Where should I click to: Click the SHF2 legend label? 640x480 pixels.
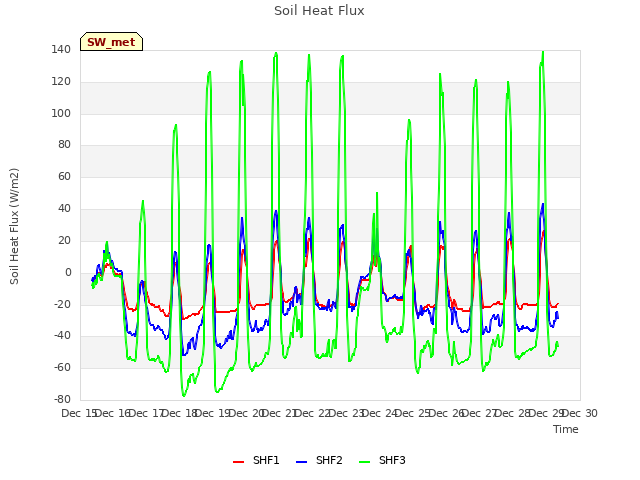click(x=329, y=460)
